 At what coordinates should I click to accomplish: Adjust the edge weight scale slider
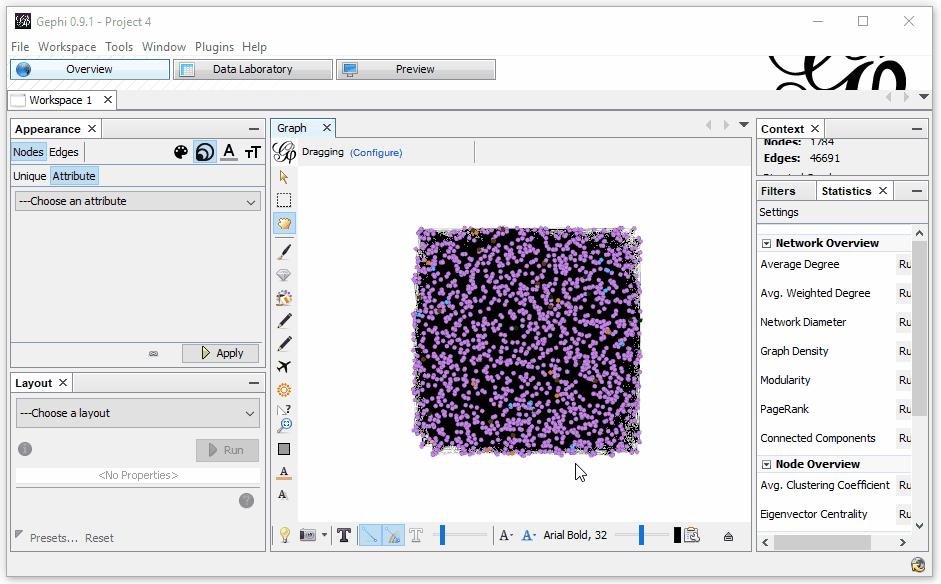tap(460, 535)
